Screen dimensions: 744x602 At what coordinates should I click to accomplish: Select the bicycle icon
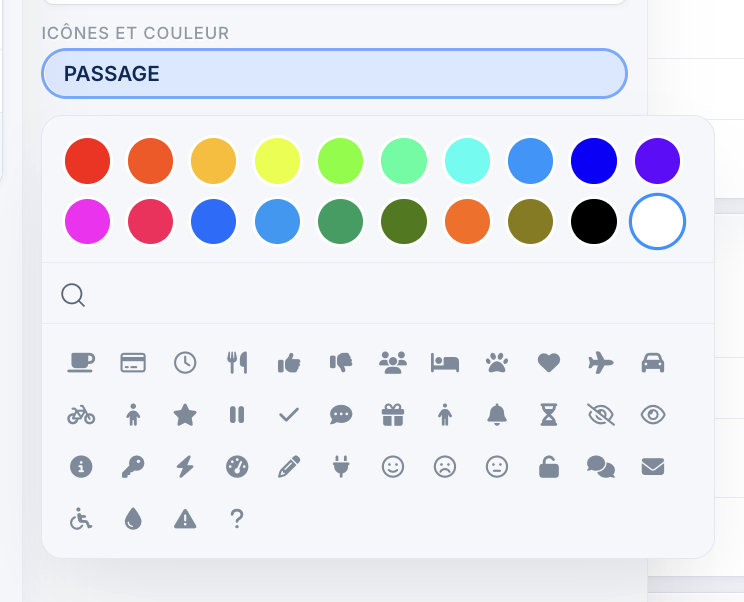(x=81, y=415)
